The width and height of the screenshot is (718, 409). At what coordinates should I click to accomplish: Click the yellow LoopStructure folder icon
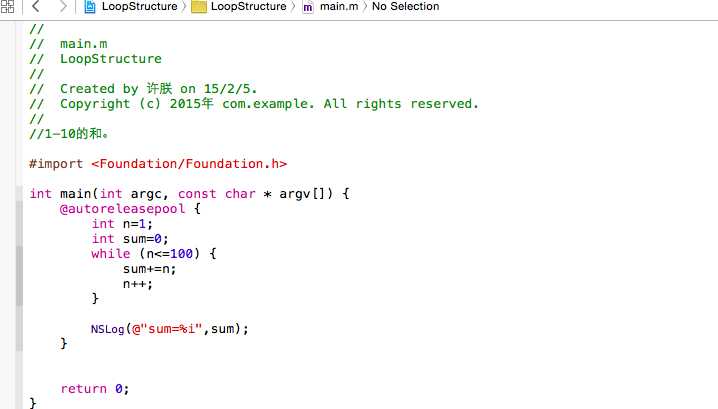(x=199, y=7)
